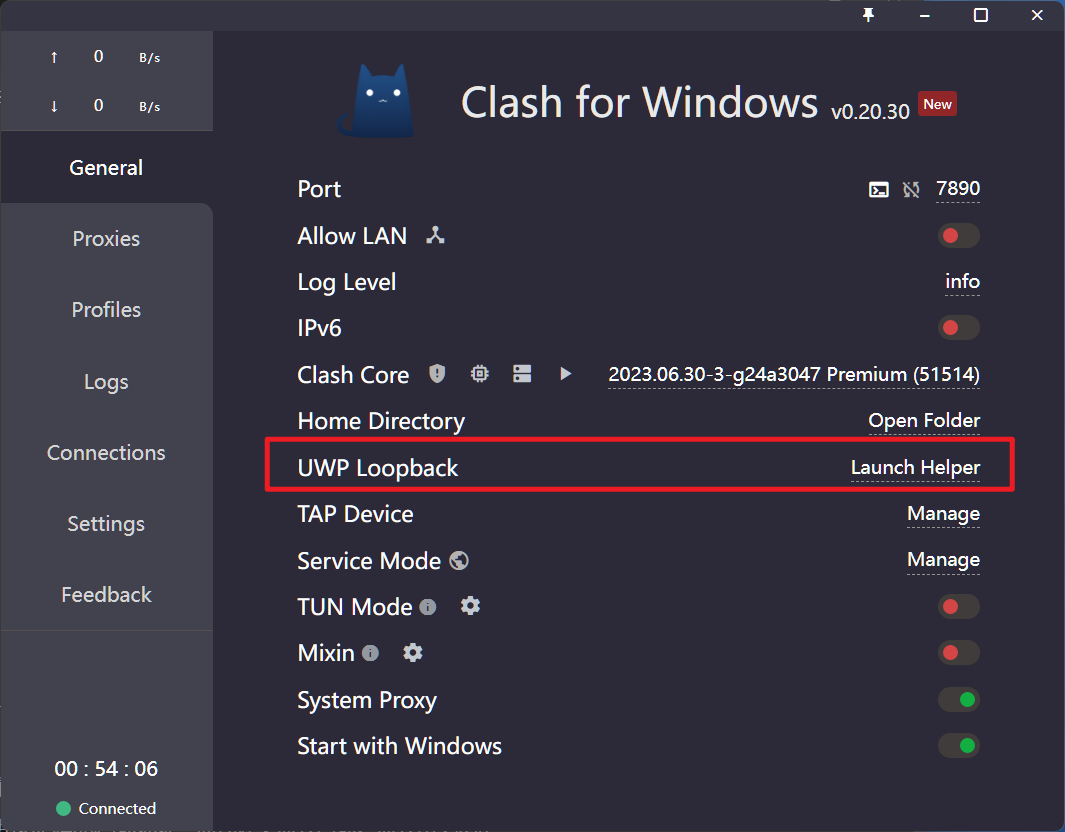Pin the window using the pin icon
Image resolution: width=1065 pixels, height=832 pixels.
tap(868, 14)
